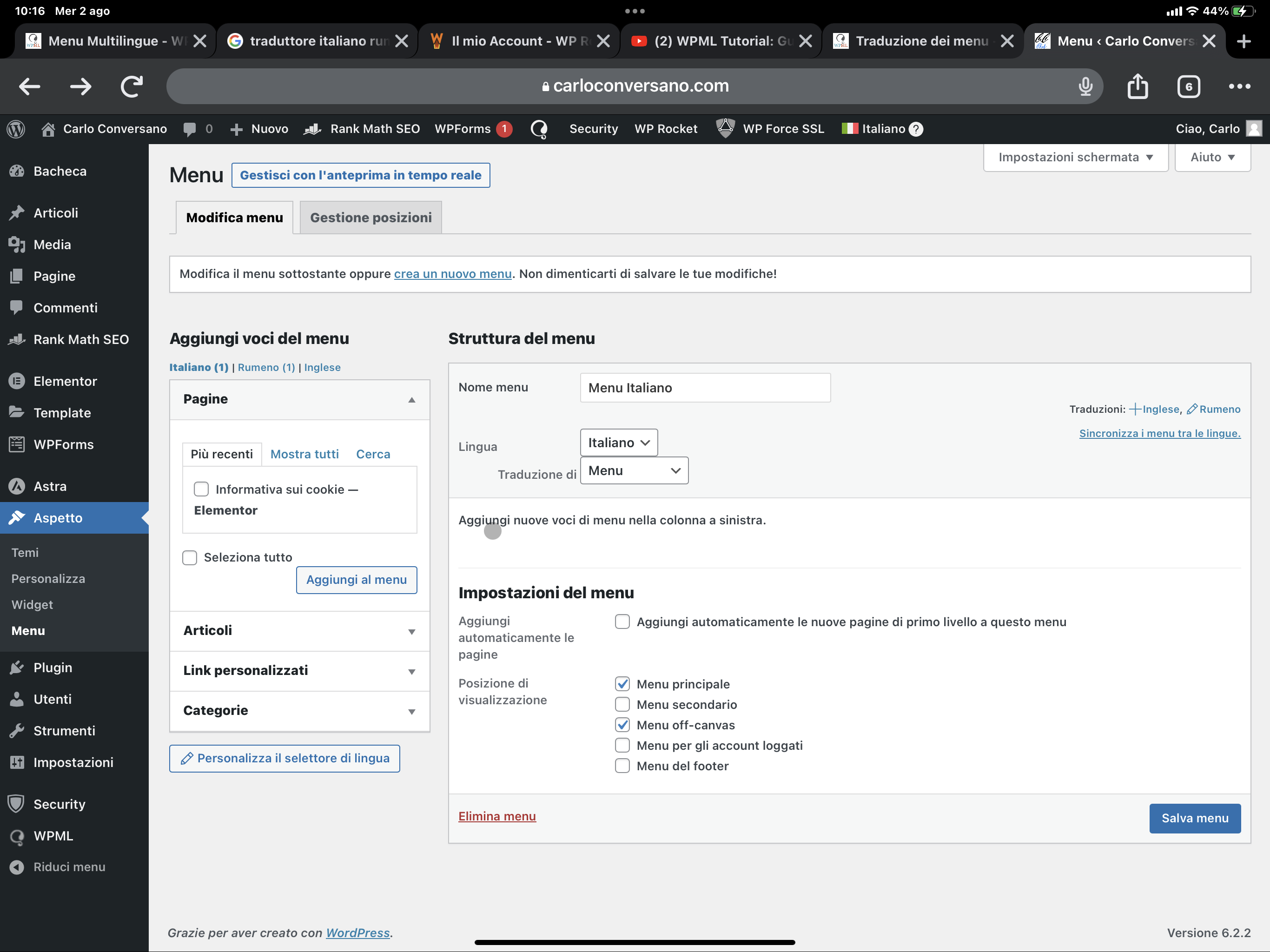Click the WPML icon in admin bar
This screenshot has width=1270, height=952.
pos(539,129)
